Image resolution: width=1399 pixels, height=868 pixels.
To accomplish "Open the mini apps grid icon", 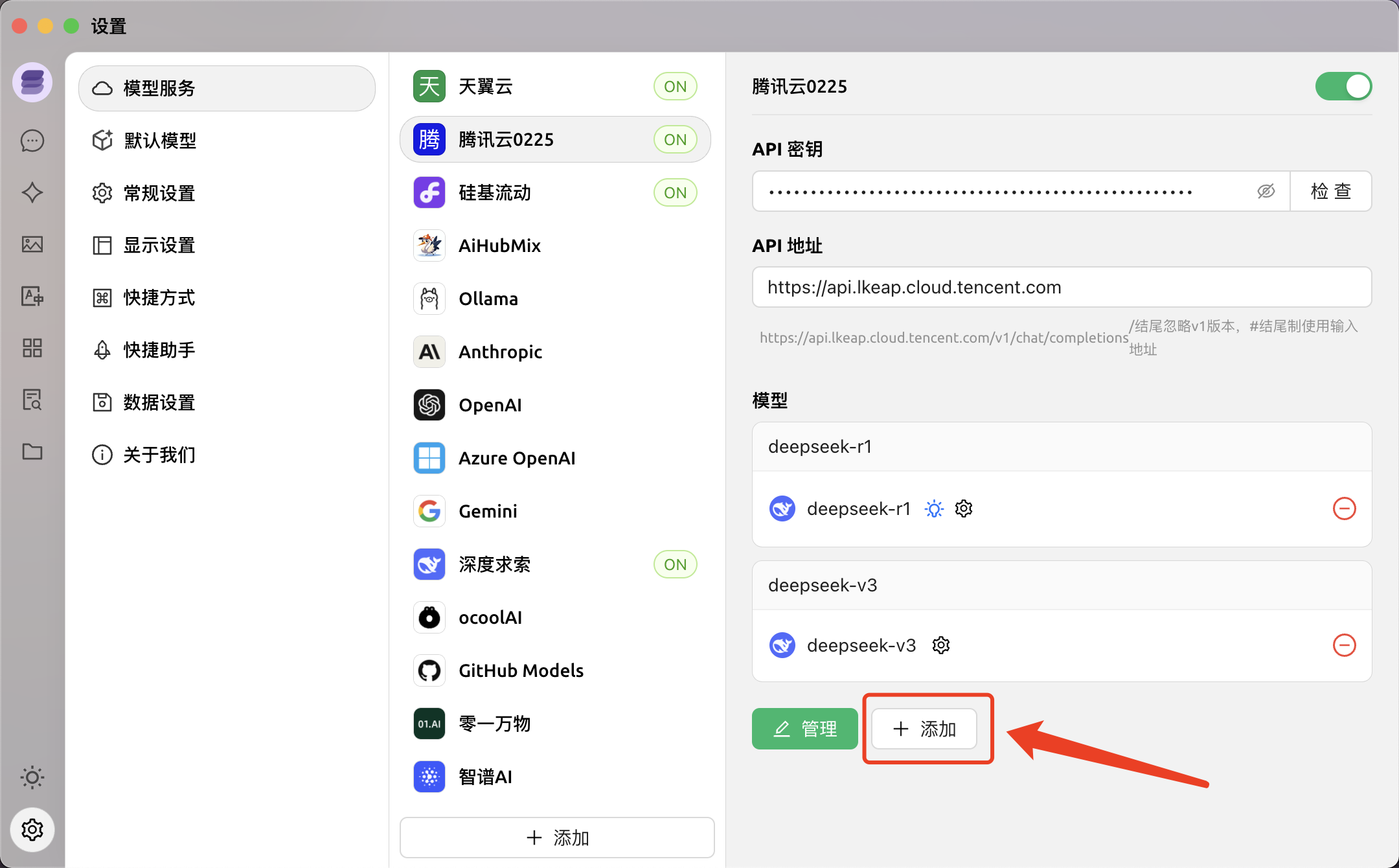I will (32, 348).
